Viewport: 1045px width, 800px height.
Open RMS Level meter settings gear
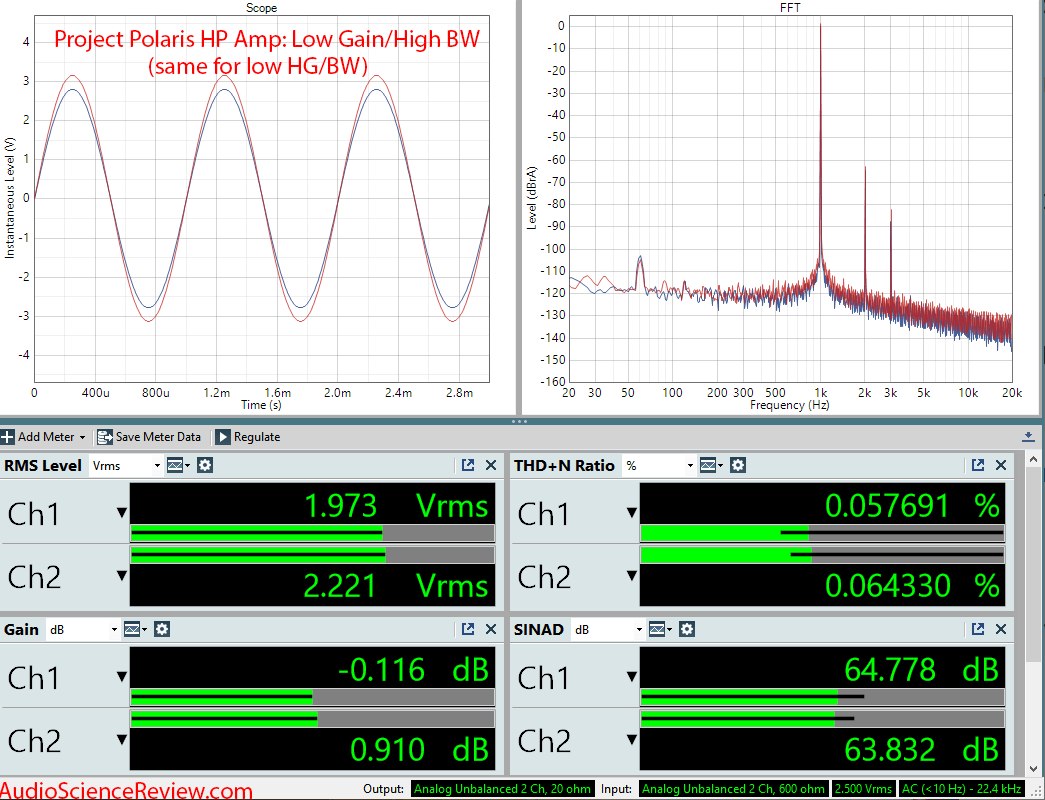coord(205,465)
